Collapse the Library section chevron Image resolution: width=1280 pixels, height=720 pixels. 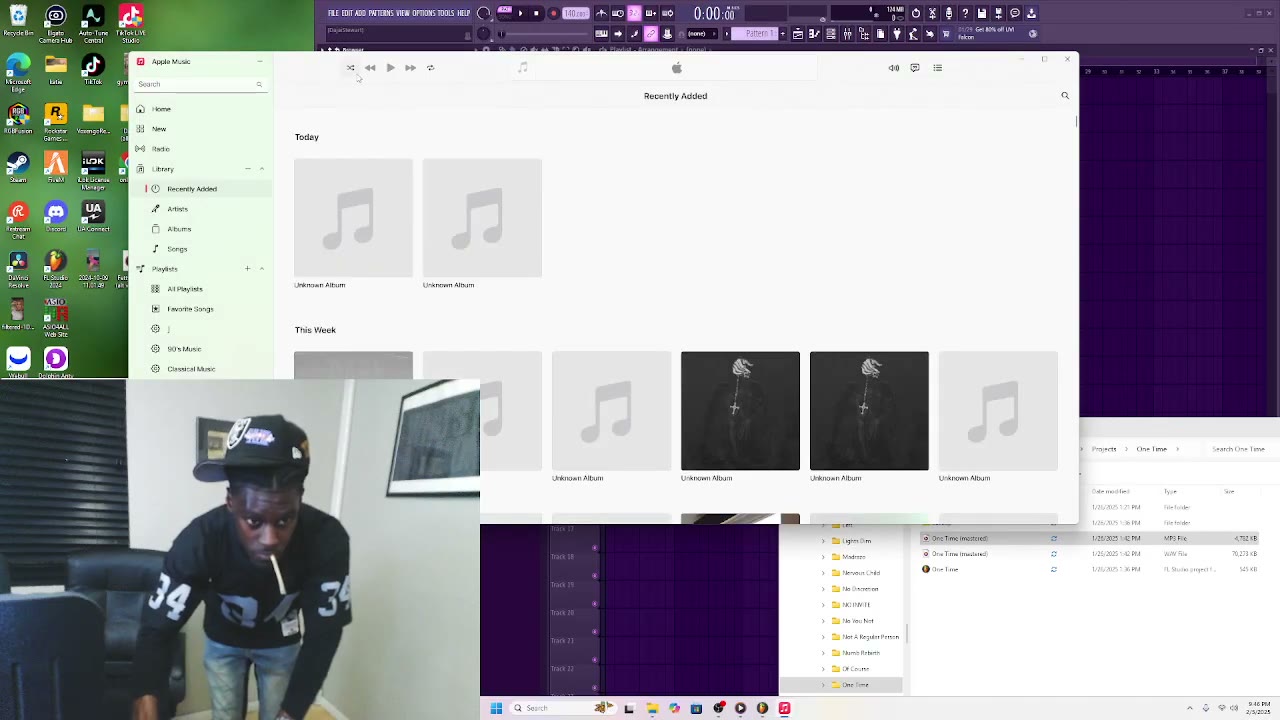(262, 169)
